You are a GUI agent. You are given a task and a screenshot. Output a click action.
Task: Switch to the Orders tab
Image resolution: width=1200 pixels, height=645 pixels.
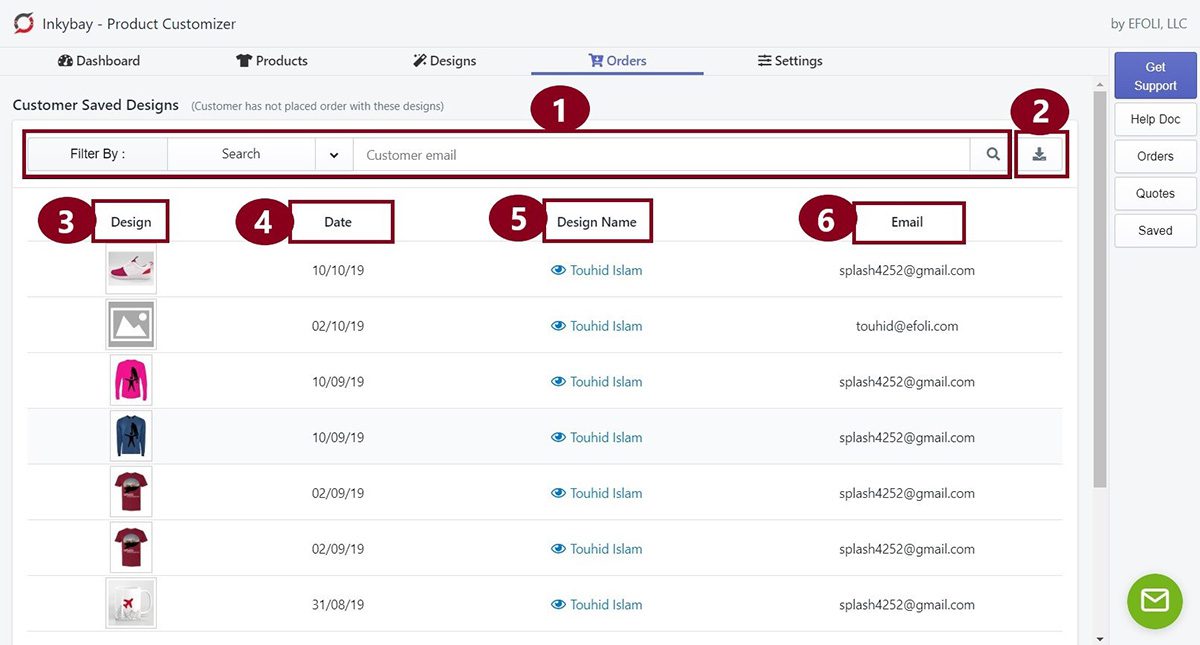[x=617, y=60]
